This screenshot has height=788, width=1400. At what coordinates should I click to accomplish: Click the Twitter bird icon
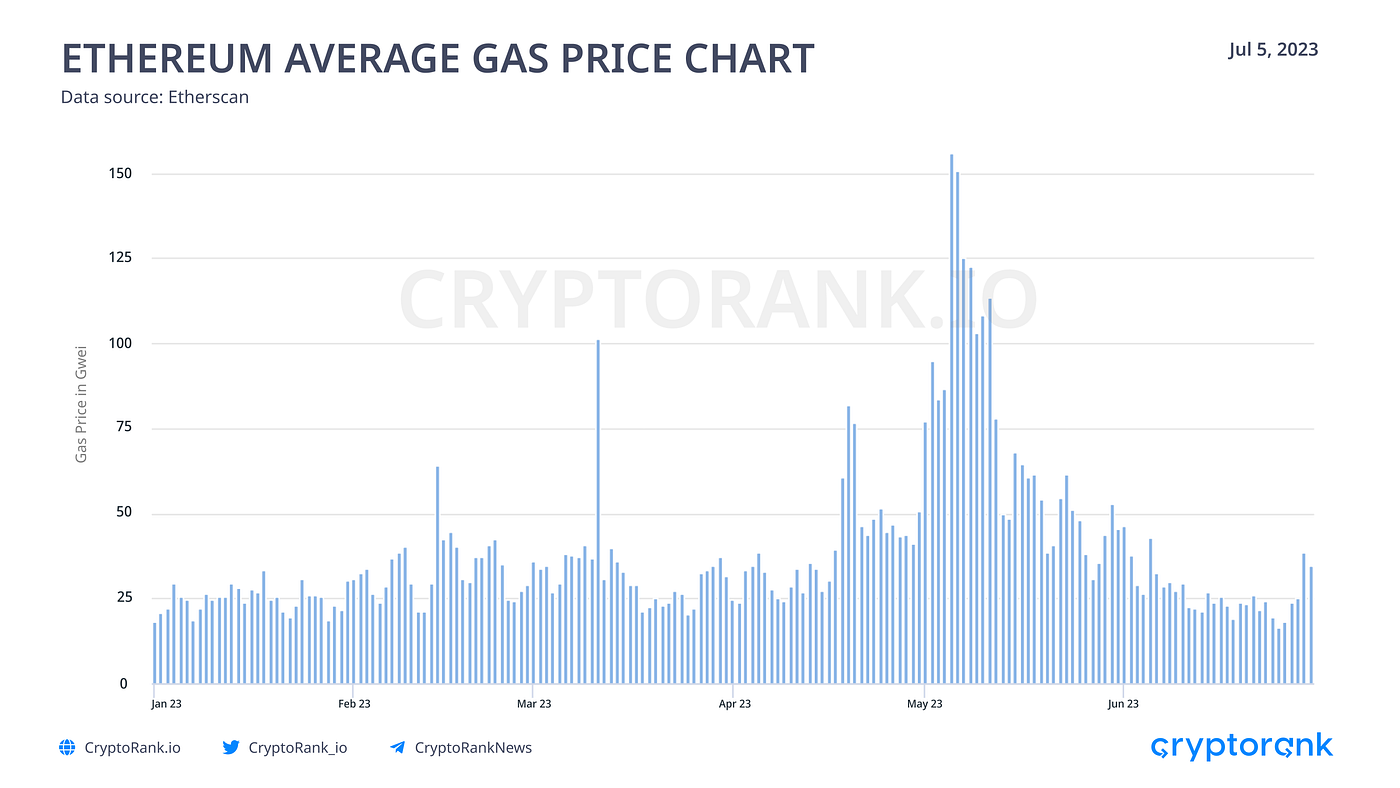(231, 747)
